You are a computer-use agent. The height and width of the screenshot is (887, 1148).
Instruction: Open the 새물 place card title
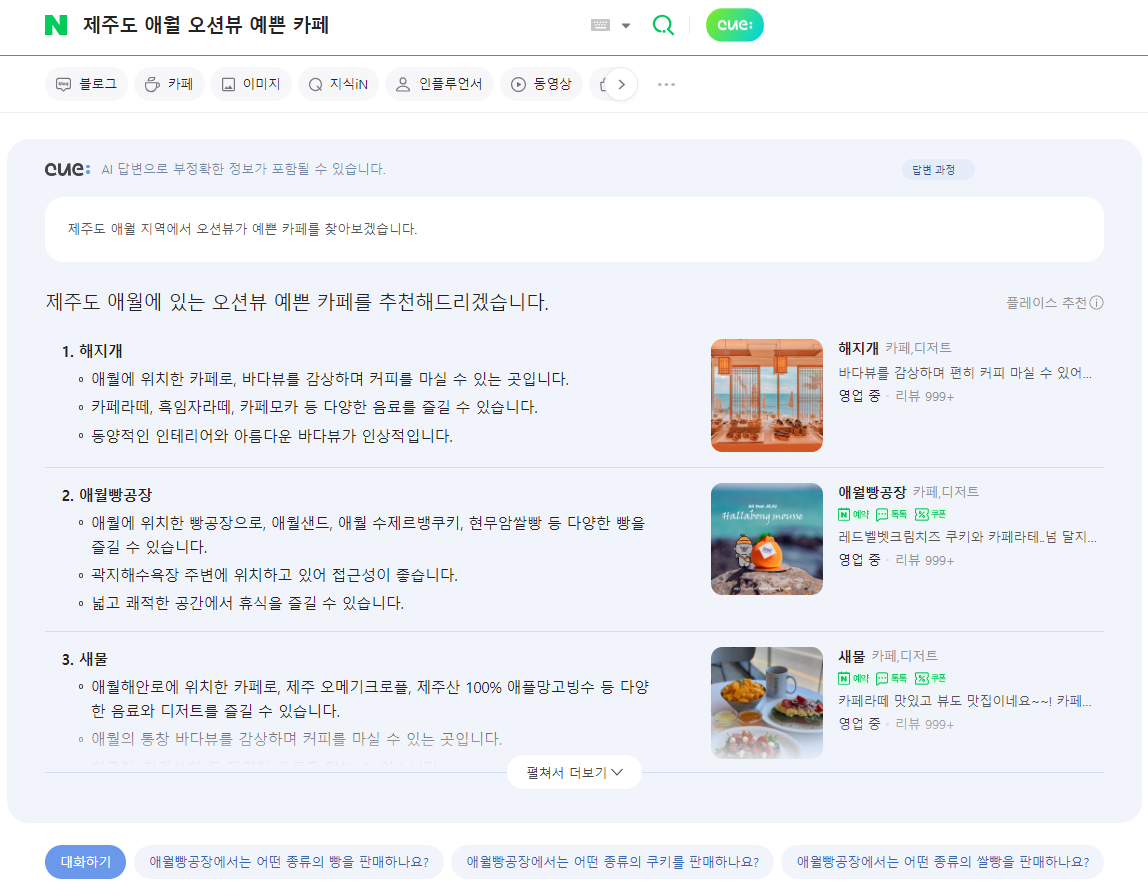[851, 656]
